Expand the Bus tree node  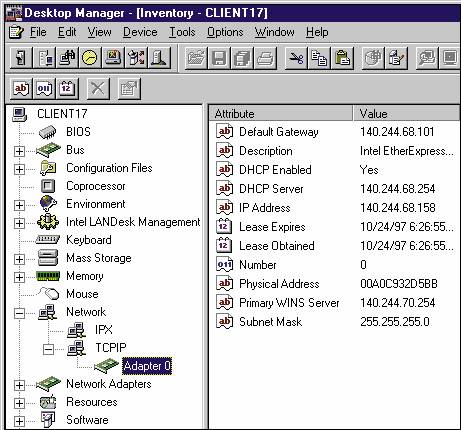pyautogui.click(x=19, y=151)
